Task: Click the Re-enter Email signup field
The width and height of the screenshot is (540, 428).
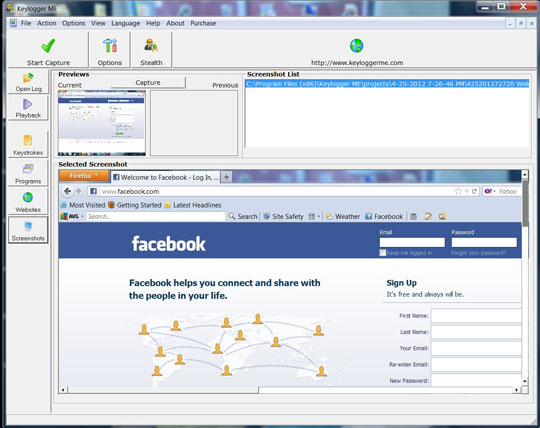Action: tap(476, 364)
